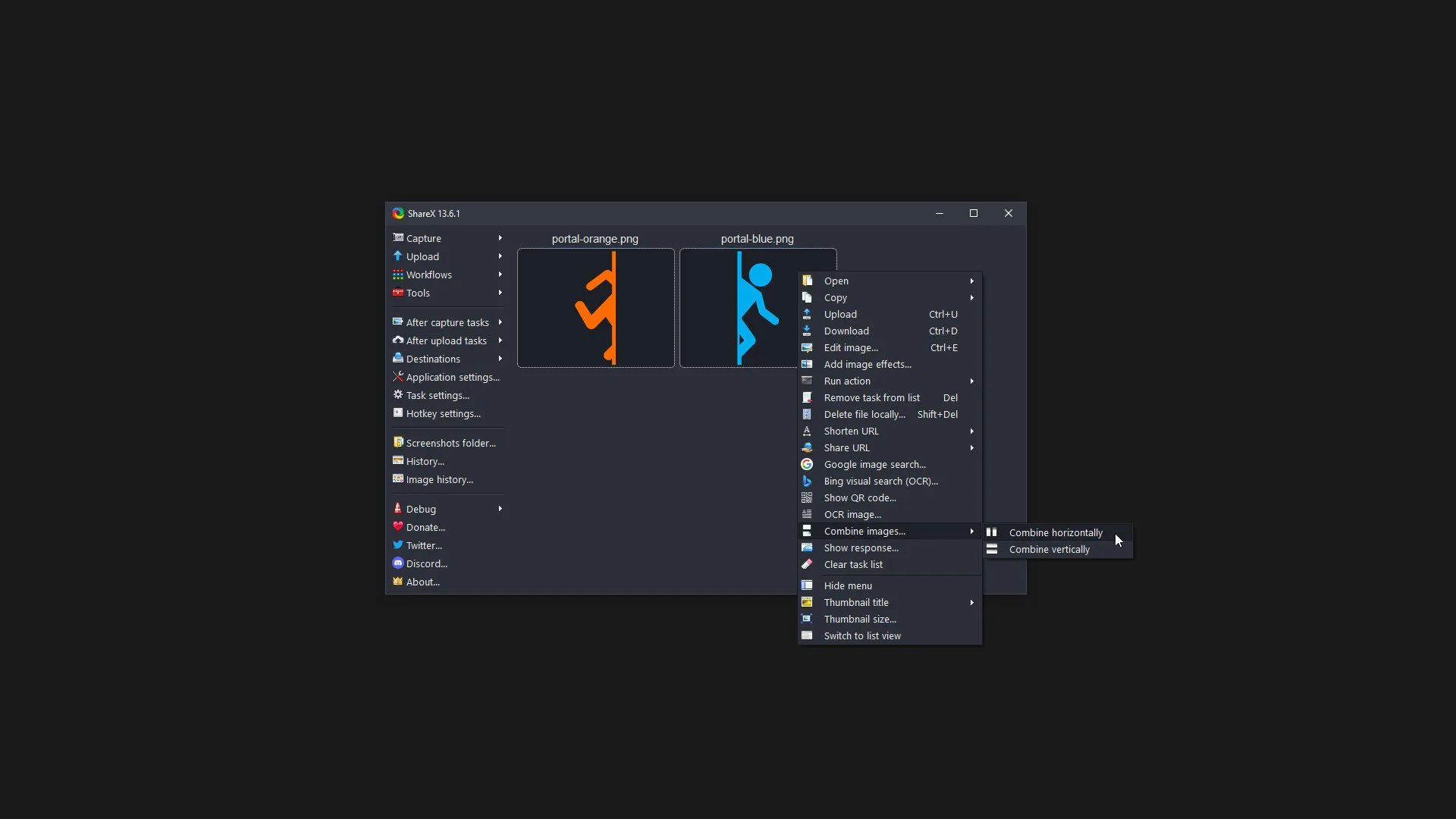
Task: Open Hotkey settings in sidebar
Action: coord(447,413)
